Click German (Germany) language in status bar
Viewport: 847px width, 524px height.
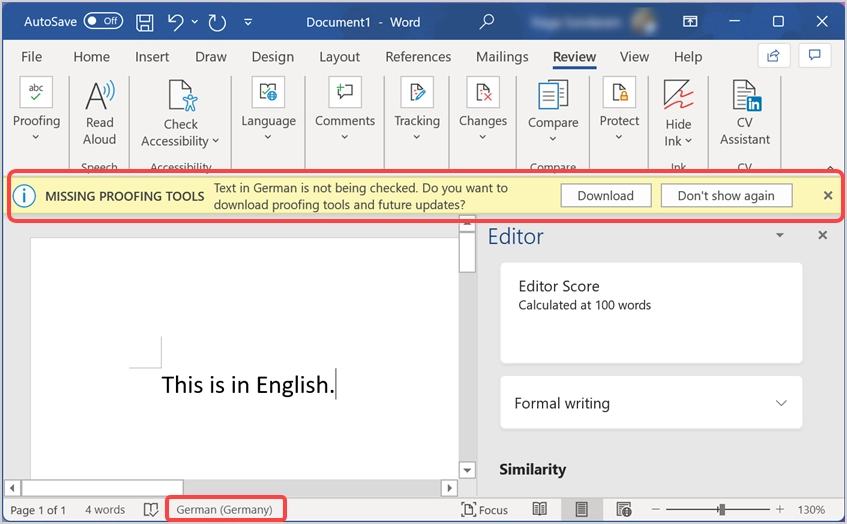click(x=224, y=509)
